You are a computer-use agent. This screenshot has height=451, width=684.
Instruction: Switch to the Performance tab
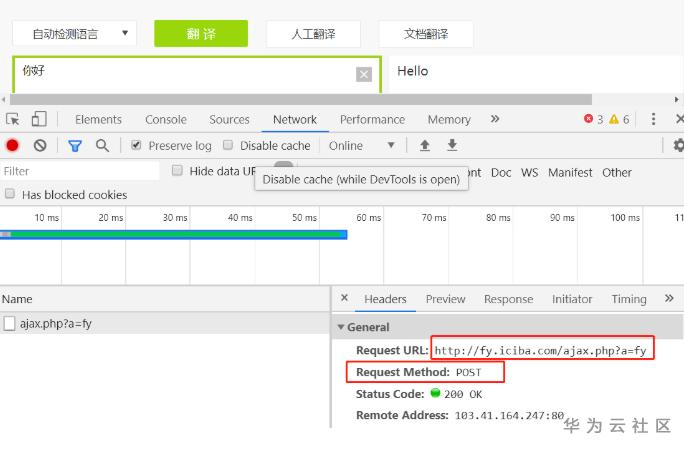373,120
